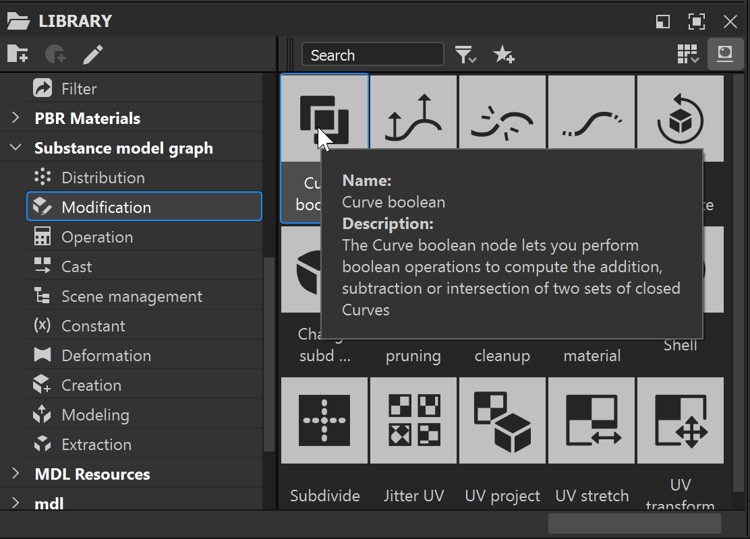Viewport: 750px width, 539px height.
Task: Open the filter funnel dropdown
Action: point(465,55)
